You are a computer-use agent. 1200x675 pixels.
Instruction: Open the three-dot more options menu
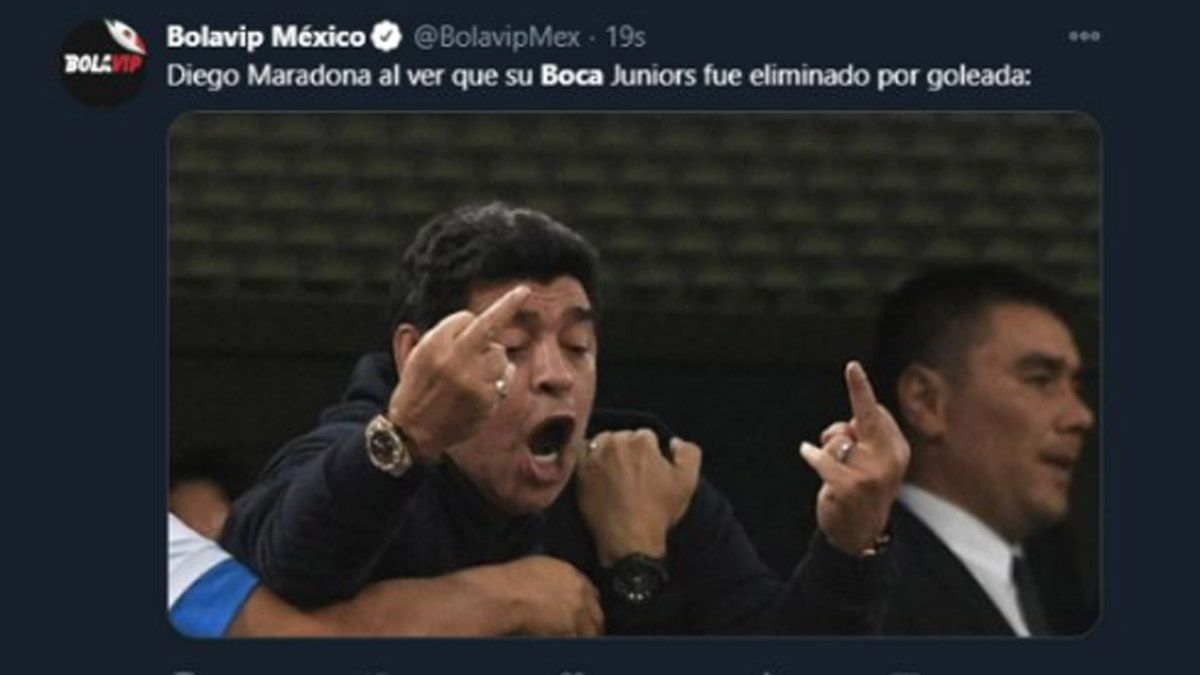tap(1084, 36)
